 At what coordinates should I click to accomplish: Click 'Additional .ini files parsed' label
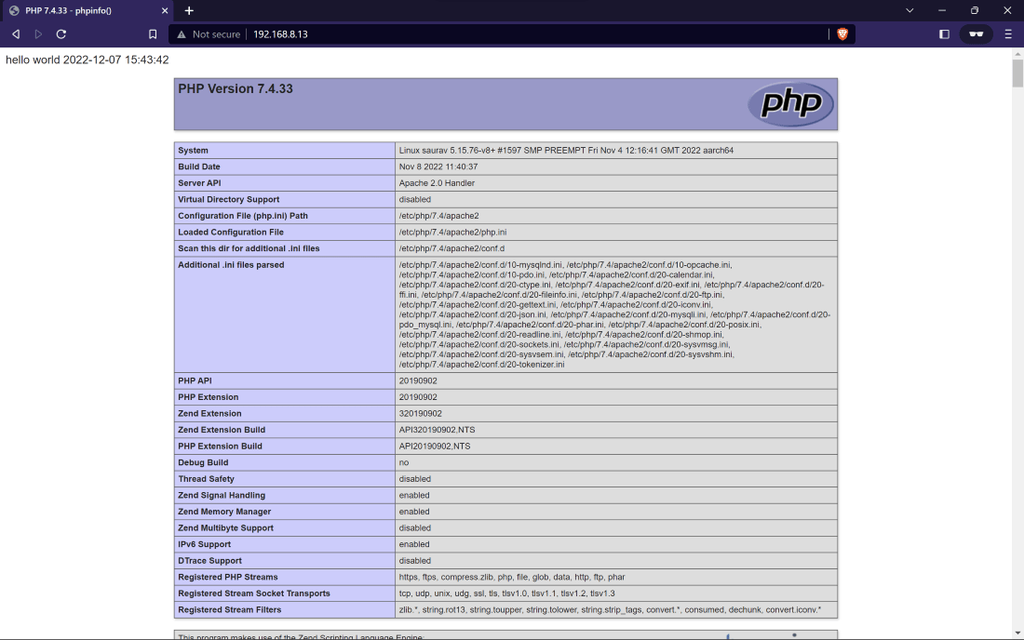[231, 264]
